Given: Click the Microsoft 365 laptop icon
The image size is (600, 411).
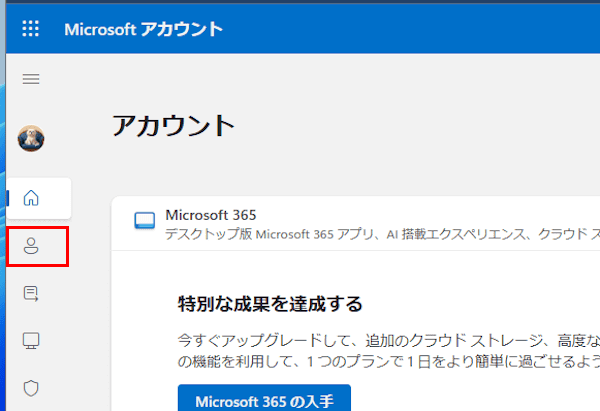Looking at the screenshot, I should tap(145, 221).
